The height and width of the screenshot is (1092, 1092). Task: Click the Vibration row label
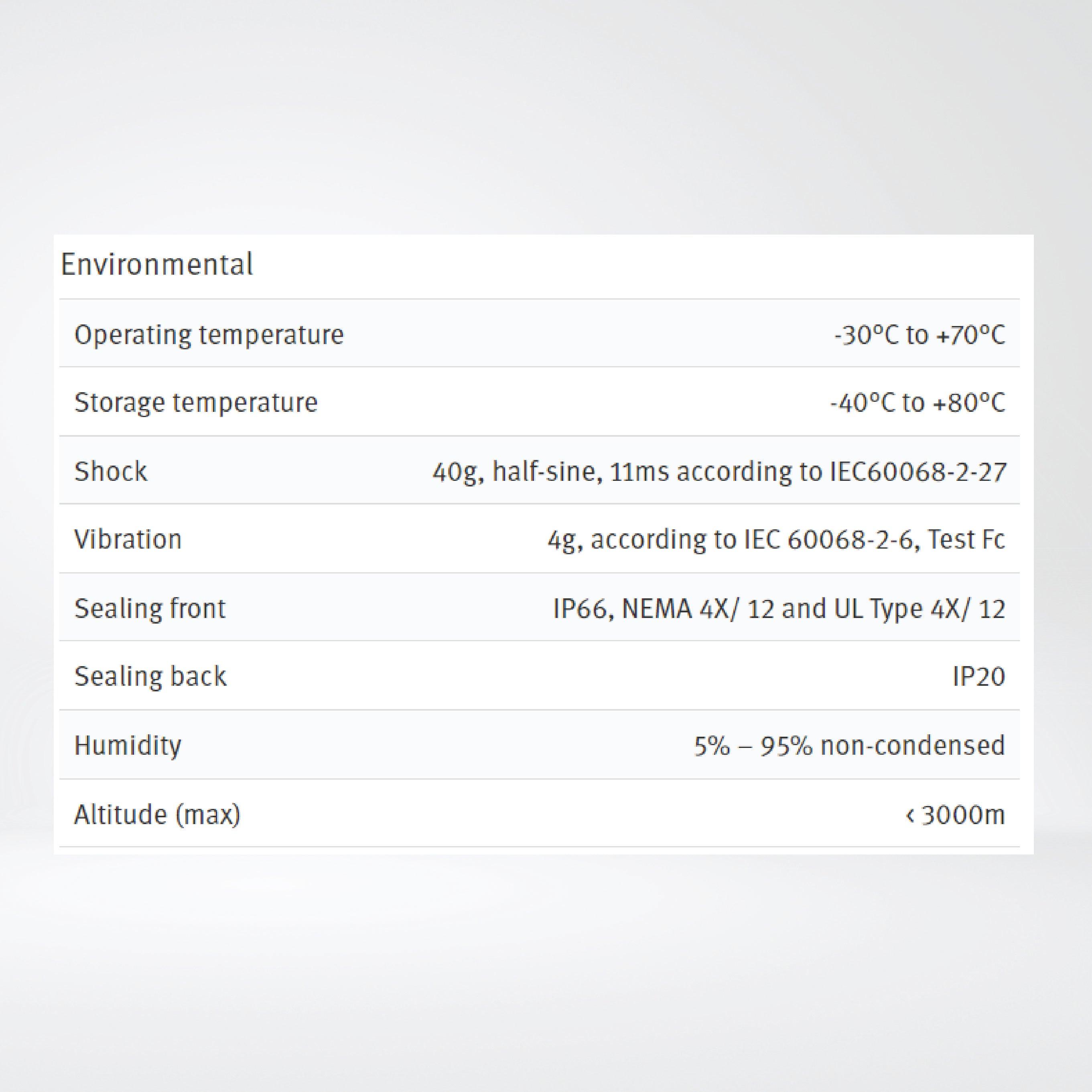(x=128, y=539)
